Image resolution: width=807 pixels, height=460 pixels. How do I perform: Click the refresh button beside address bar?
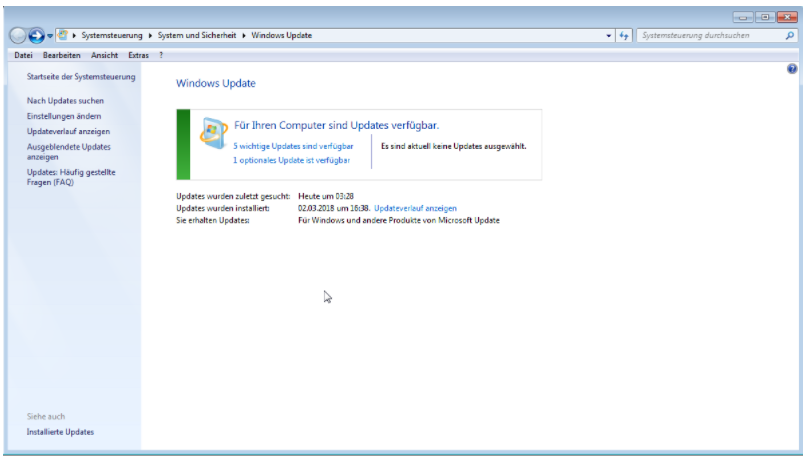point(624,36)
